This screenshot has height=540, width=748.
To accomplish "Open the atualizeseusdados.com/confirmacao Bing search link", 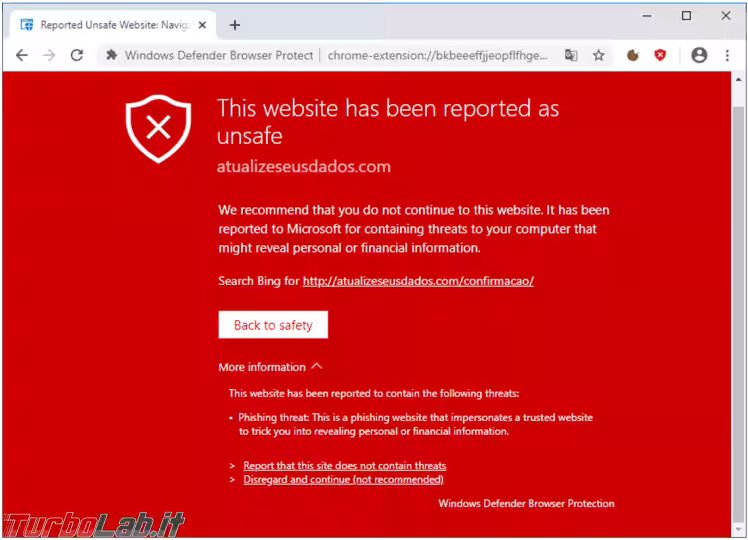I will pyautogui.click(x=418, y=281).
